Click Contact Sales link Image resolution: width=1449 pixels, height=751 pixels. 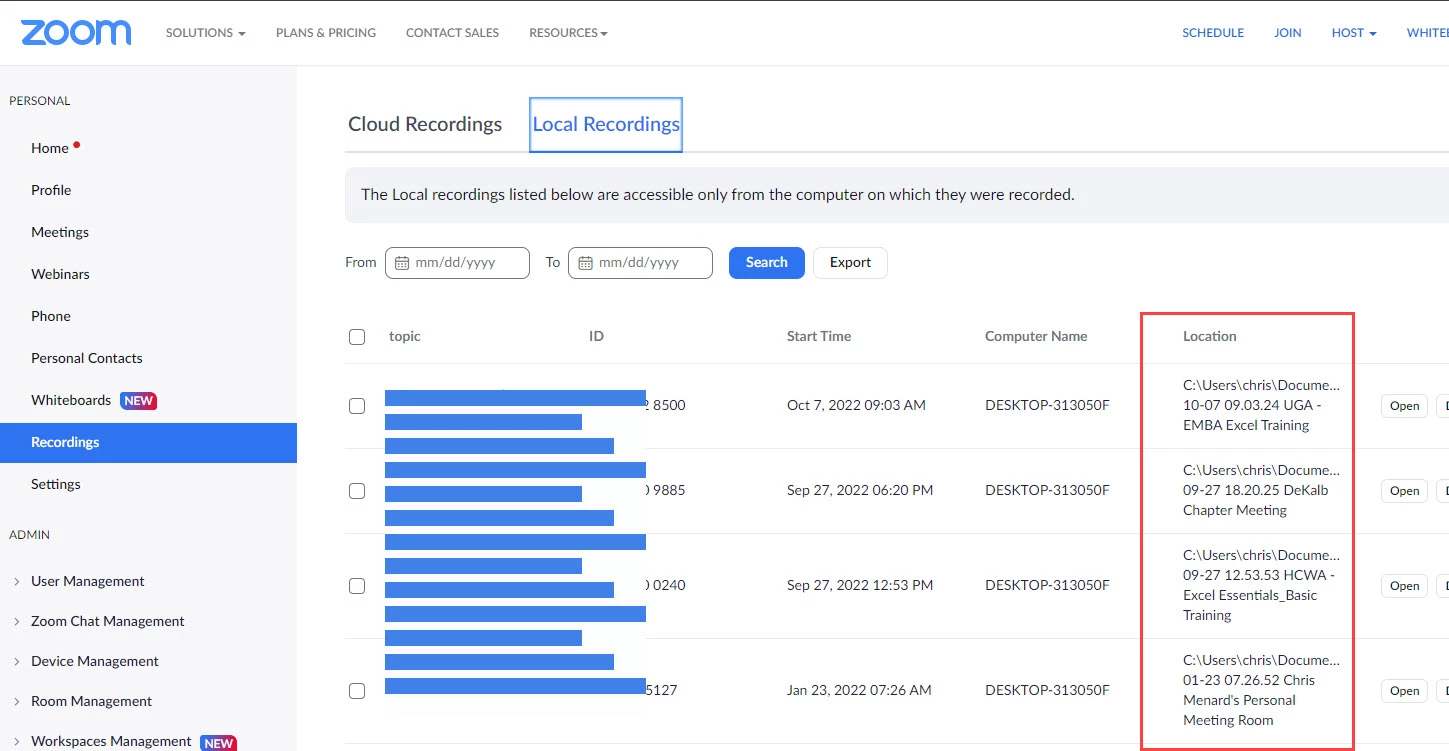(452, 33)
